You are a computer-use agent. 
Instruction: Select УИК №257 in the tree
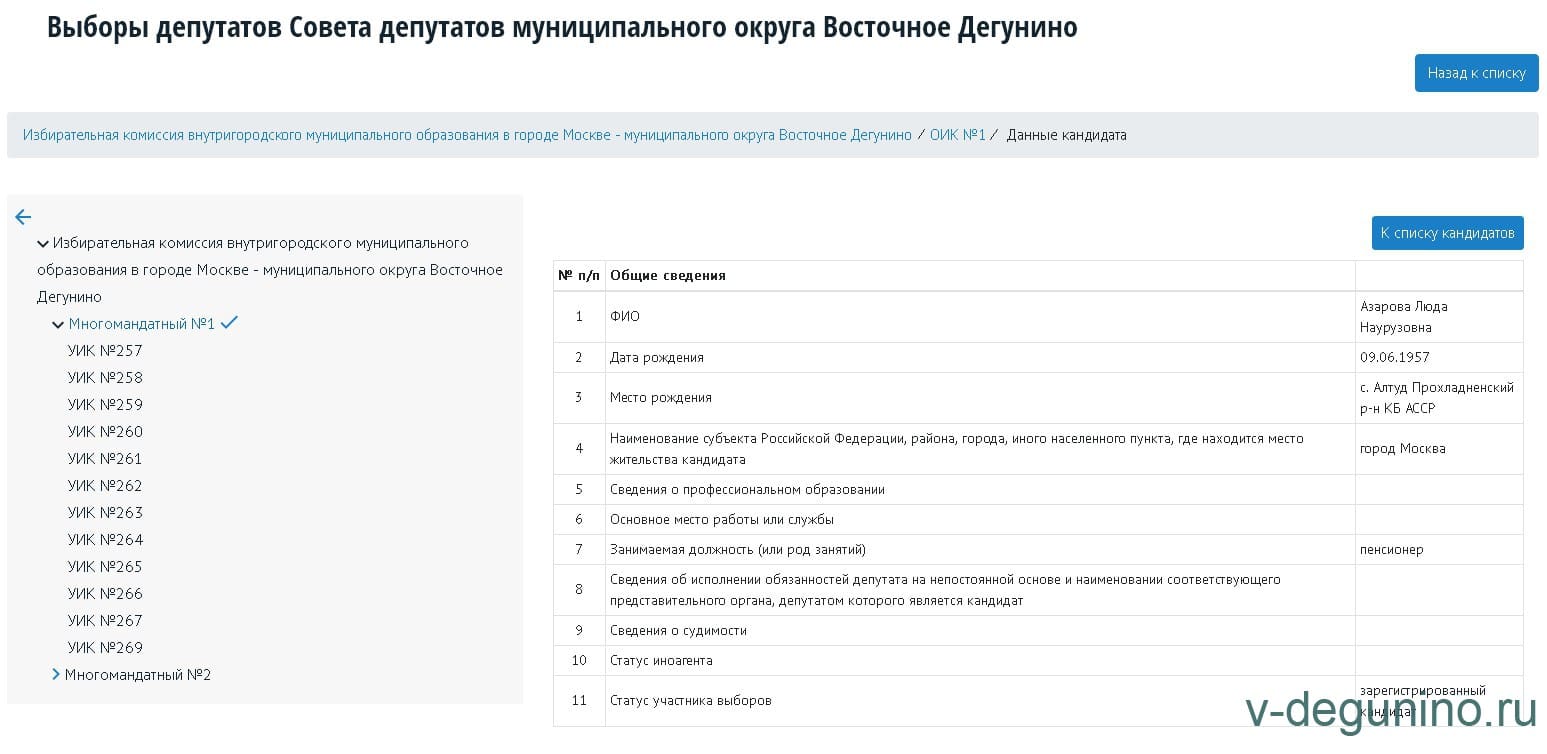pos(105,351)
